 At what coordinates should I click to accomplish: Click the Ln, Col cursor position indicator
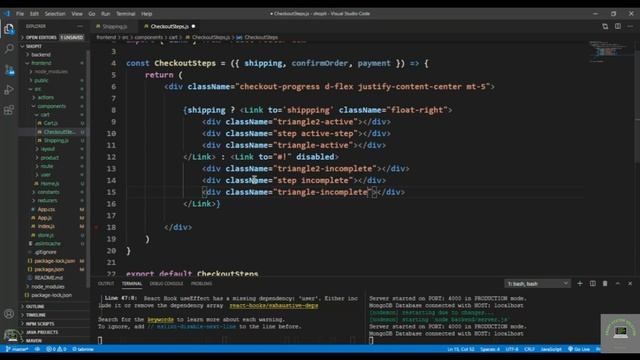(x=461, y=349)
